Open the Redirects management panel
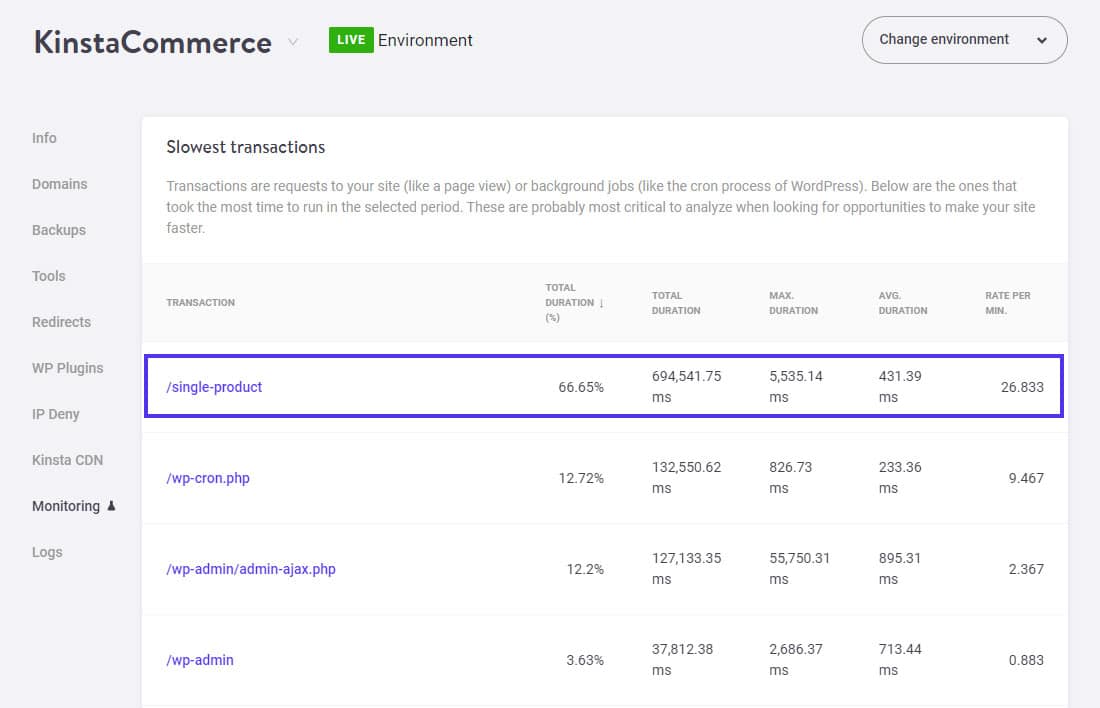The width and height of the screenshot is (1100, 708). (x=61, y=322)
